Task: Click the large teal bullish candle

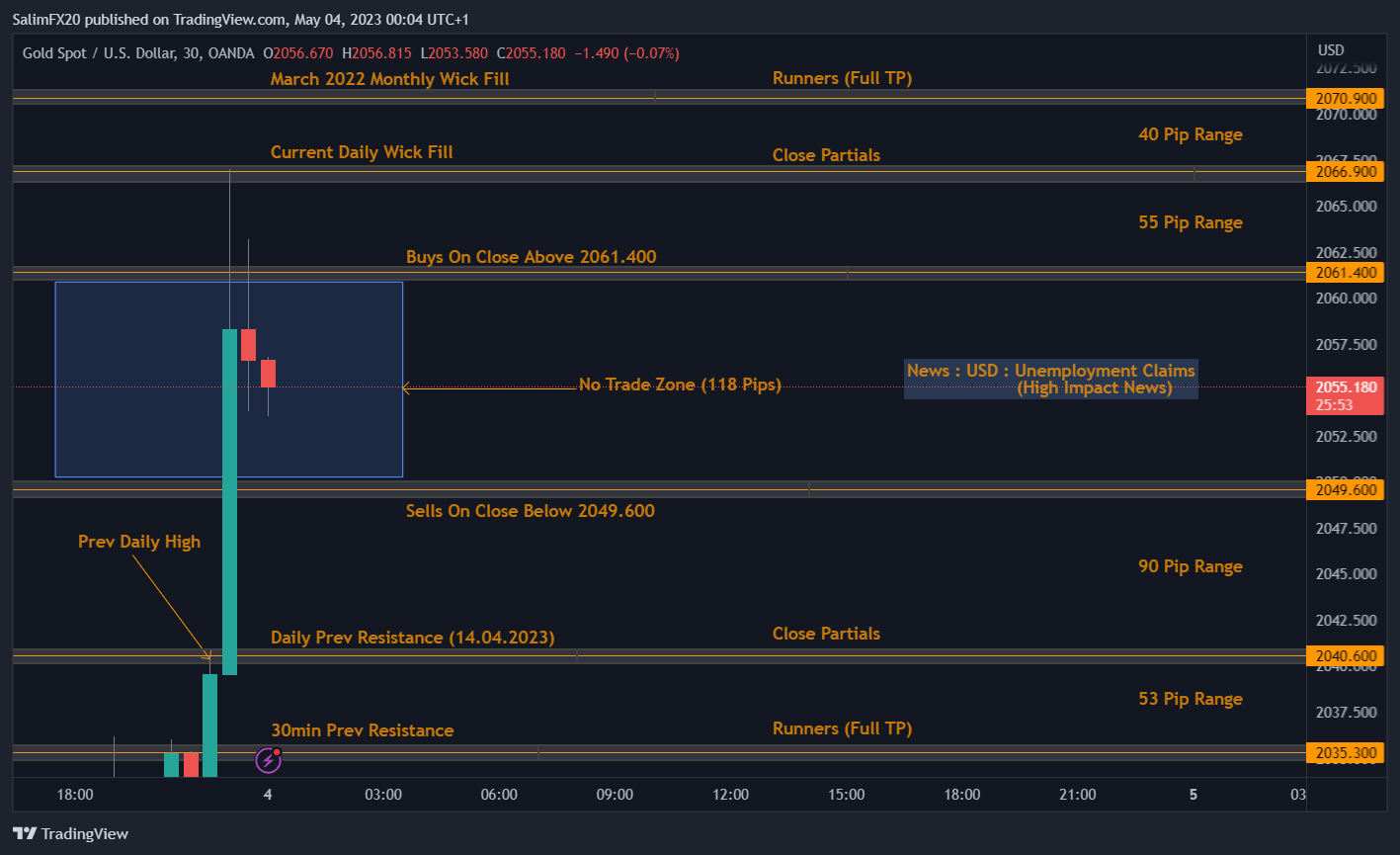Action: [x=228, y=494]
